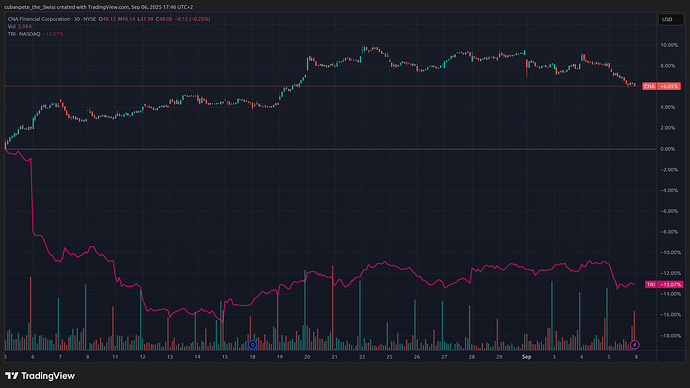This screenshot has width=690, height=388.
Task: Click the −16.00% axis label
Action: coord(670,315)
